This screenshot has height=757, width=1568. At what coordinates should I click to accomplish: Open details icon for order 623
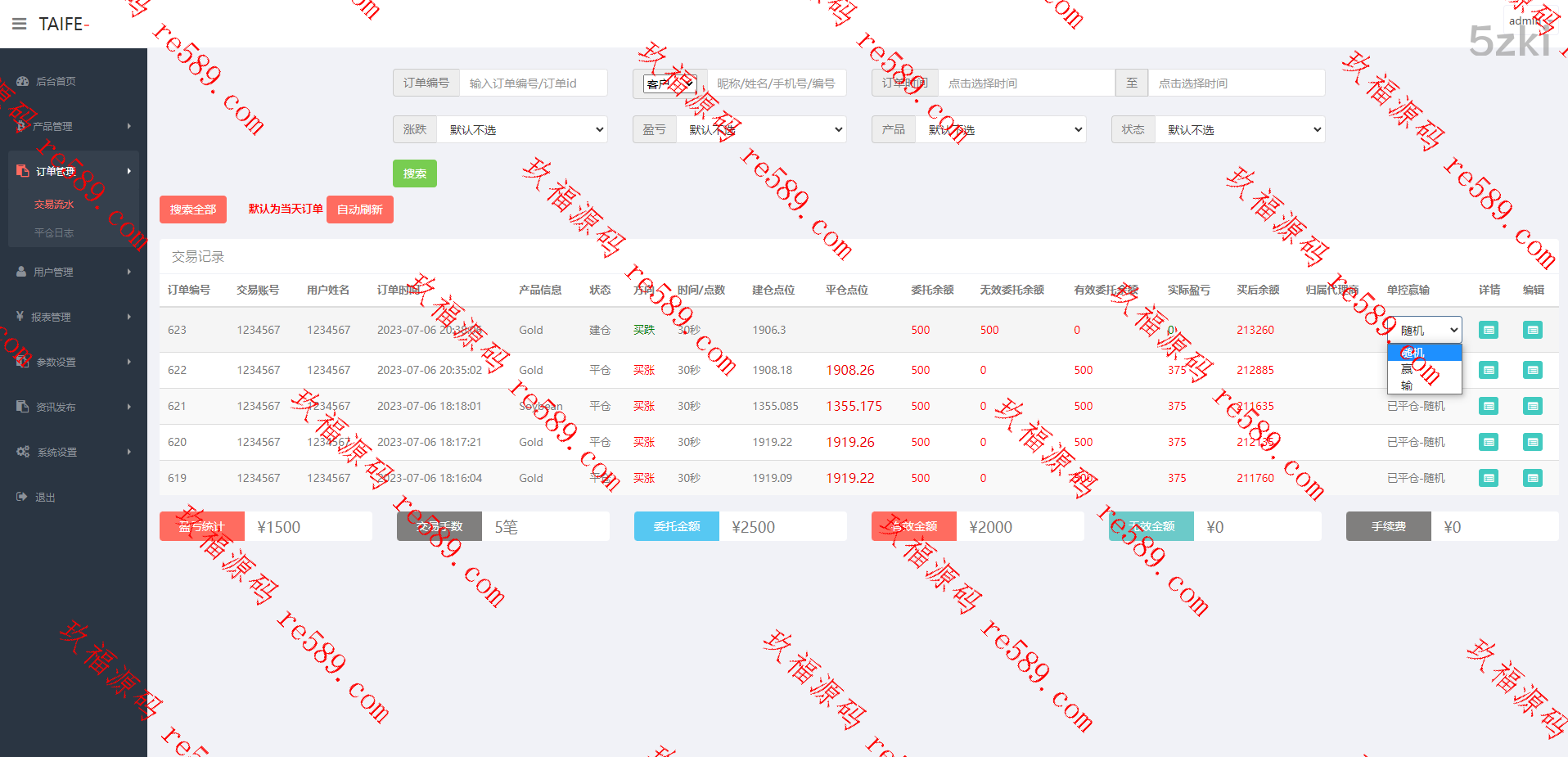click(1489, 330)
